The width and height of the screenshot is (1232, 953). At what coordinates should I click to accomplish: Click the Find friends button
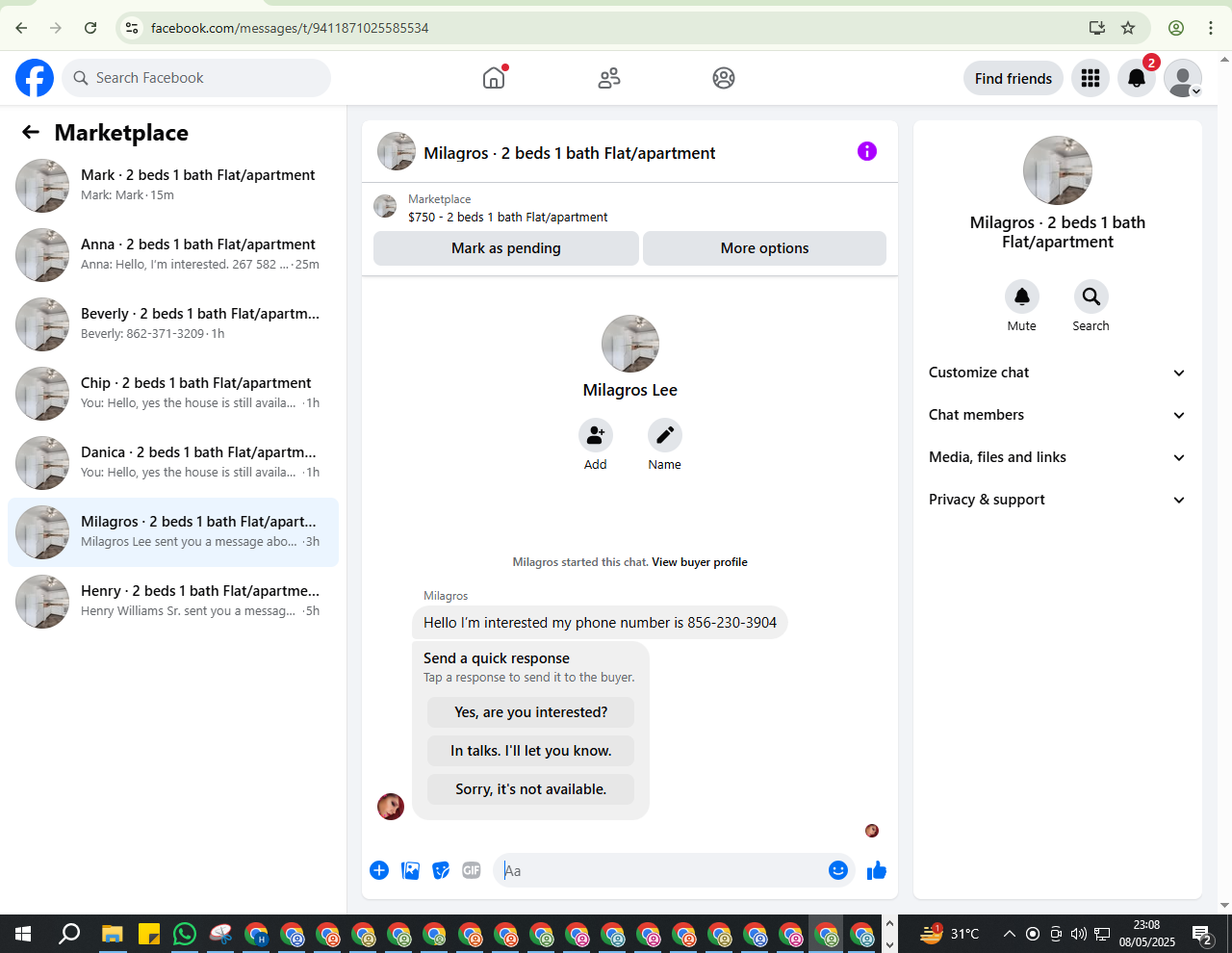[x=1014, y=78]
